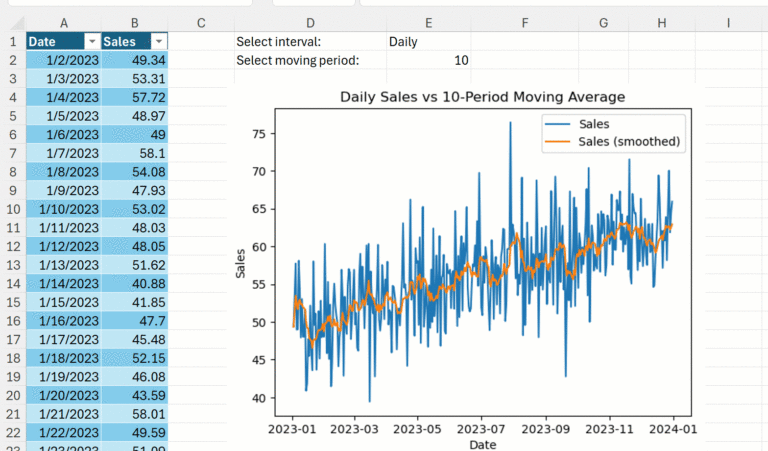
Task: Open the Sales column filter dropdown
Action: 159,41
